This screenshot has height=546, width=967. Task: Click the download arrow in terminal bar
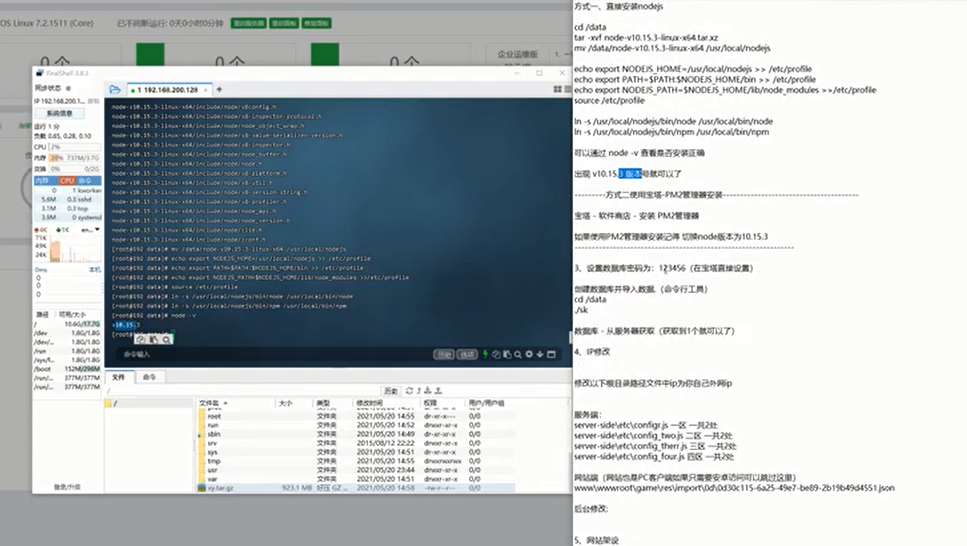(540, 354)
